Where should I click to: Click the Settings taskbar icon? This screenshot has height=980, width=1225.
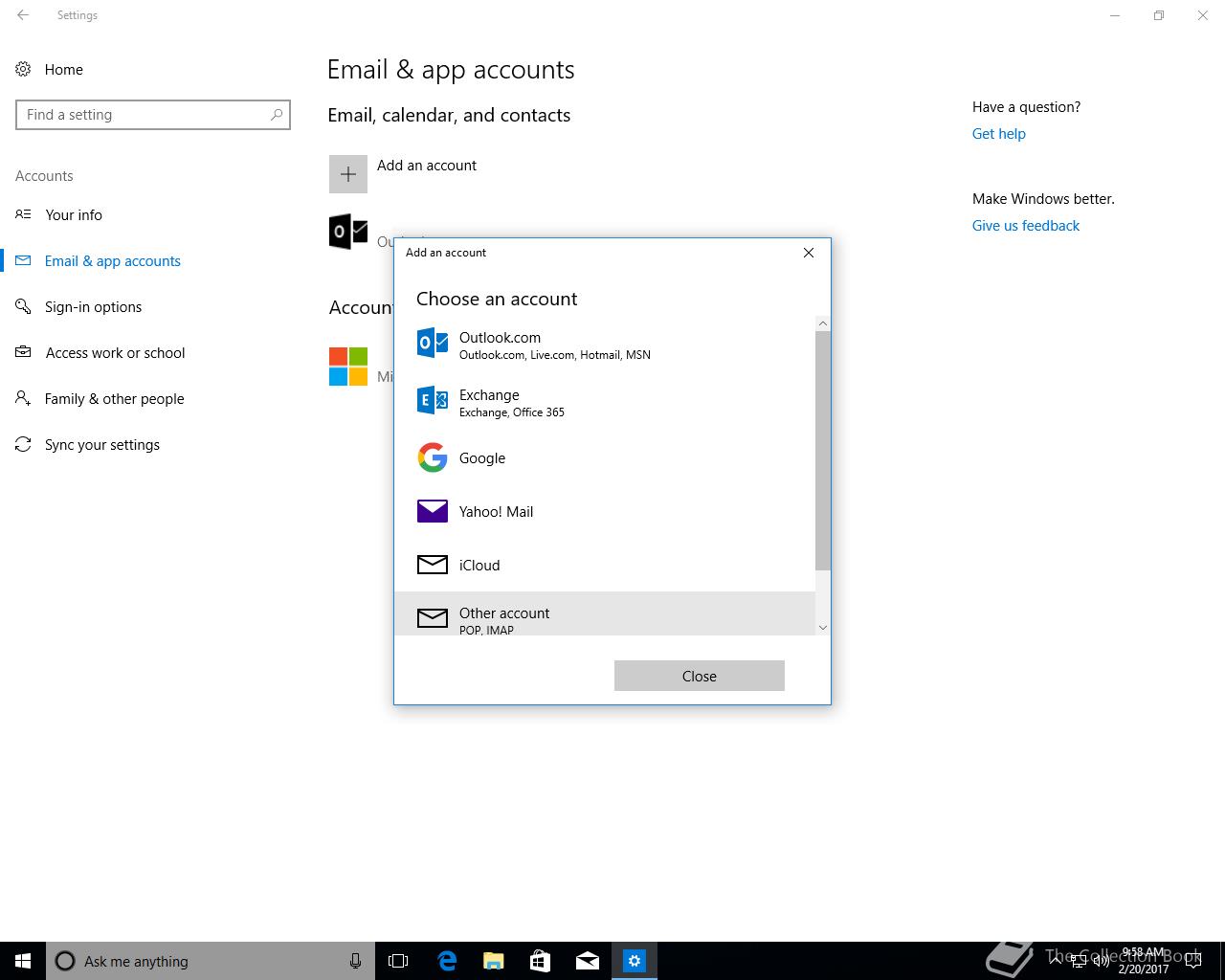635,961
